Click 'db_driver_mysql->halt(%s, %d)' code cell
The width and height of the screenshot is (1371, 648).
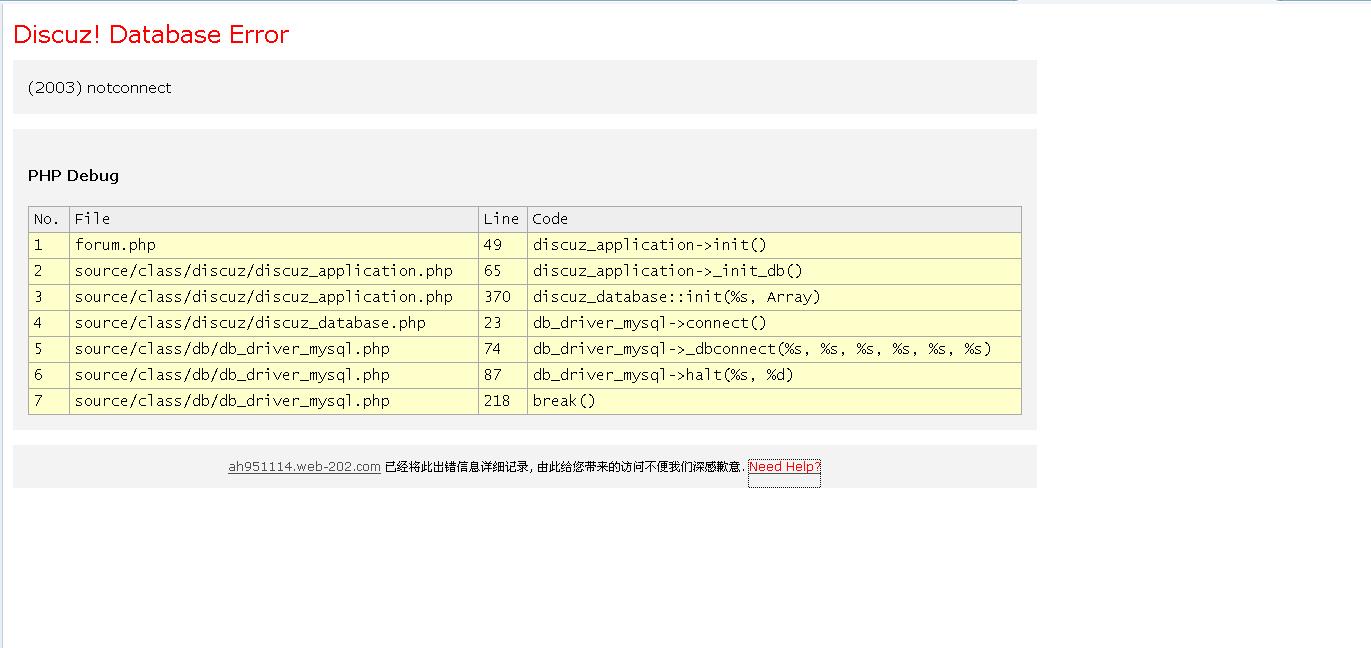(x=774, y=375)
